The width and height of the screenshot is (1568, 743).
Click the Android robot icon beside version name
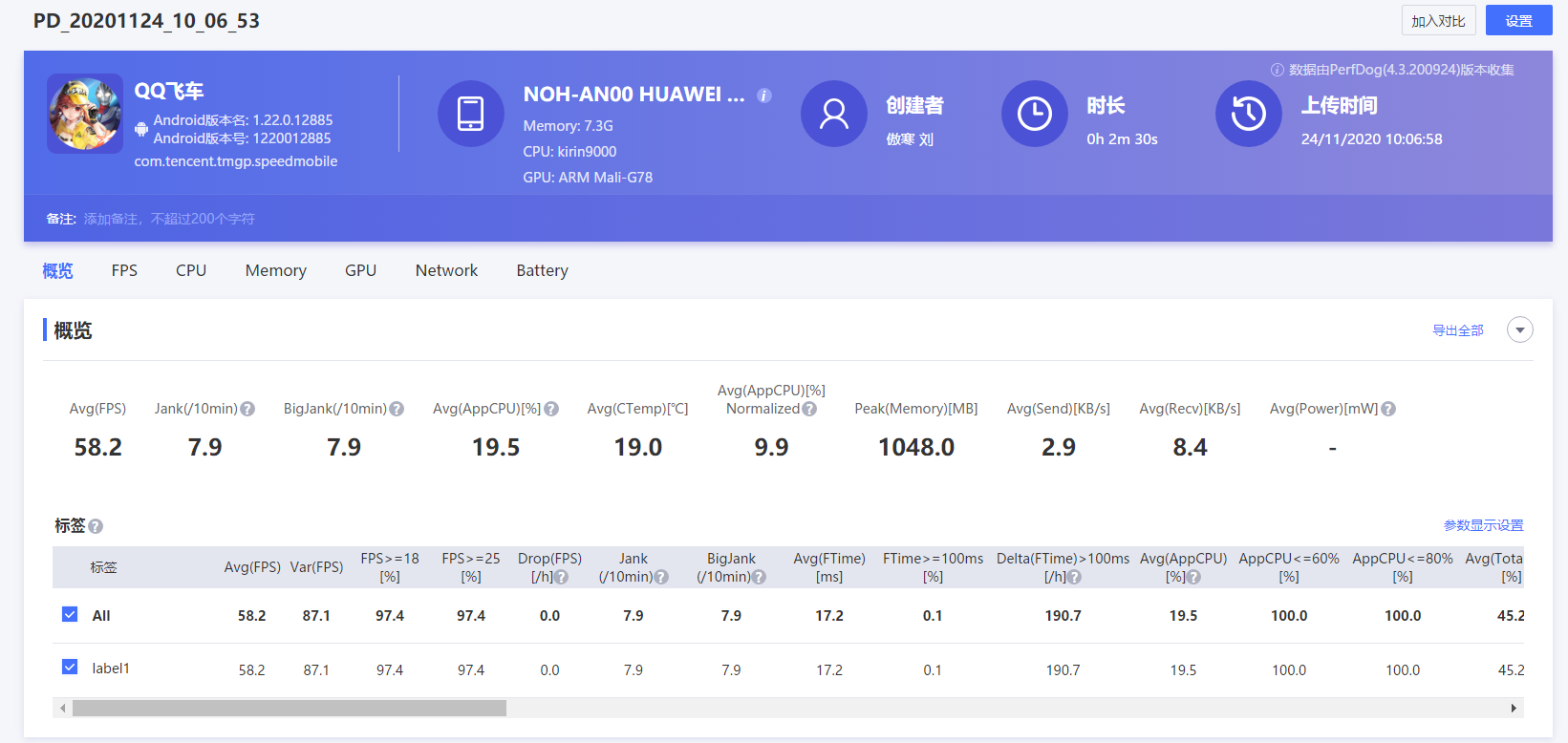pyautogui.click(x=141, y=129)
